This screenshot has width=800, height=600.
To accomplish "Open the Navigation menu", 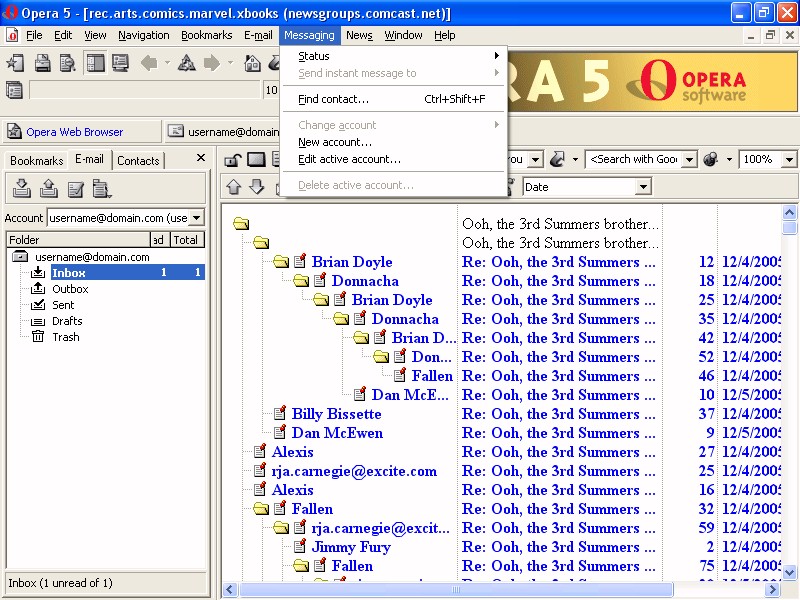I will (x=144, y=35).
